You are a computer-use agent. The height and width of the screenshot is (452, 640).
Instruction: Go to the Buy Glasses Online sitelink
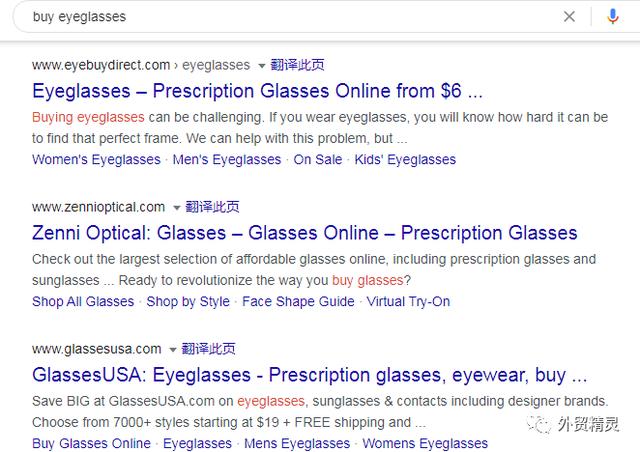pos(91,443)
